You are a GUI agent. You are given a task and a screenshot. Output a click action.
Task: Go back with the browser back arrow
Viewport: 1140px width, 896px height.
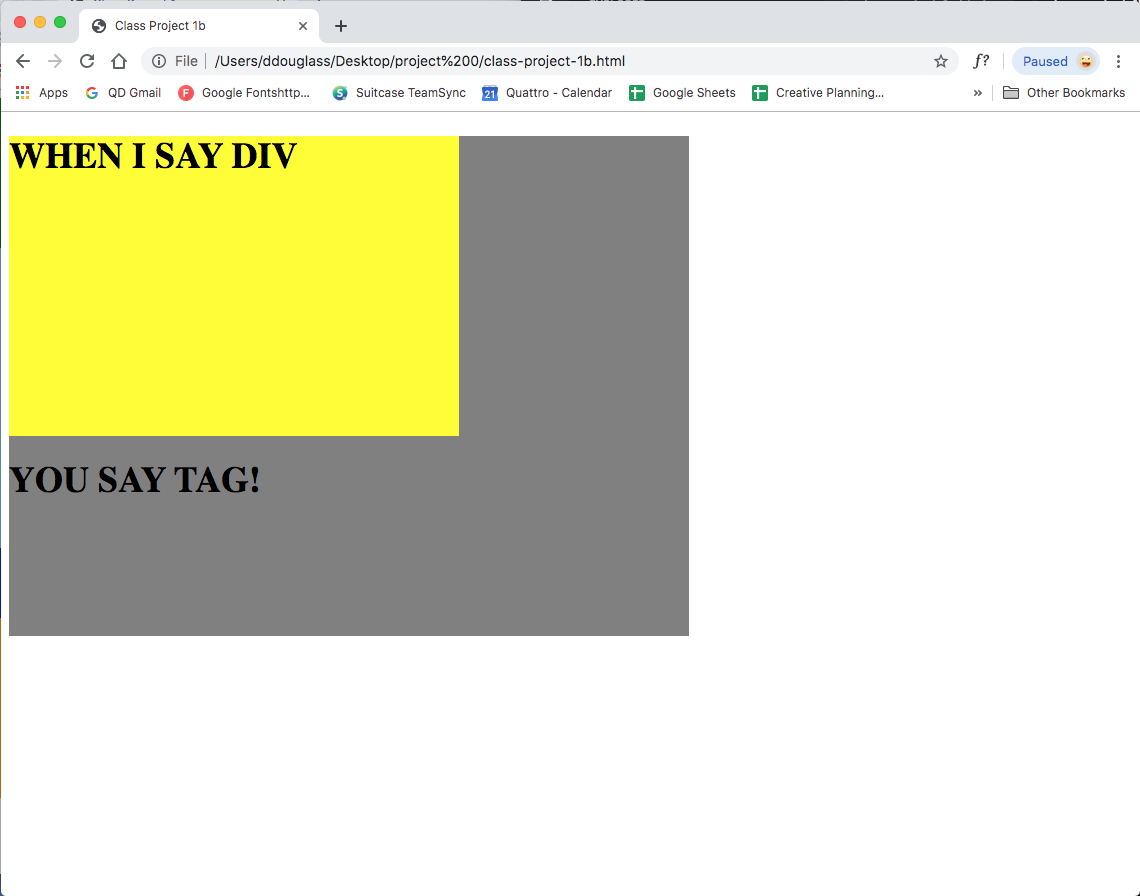tap(23, 61)
